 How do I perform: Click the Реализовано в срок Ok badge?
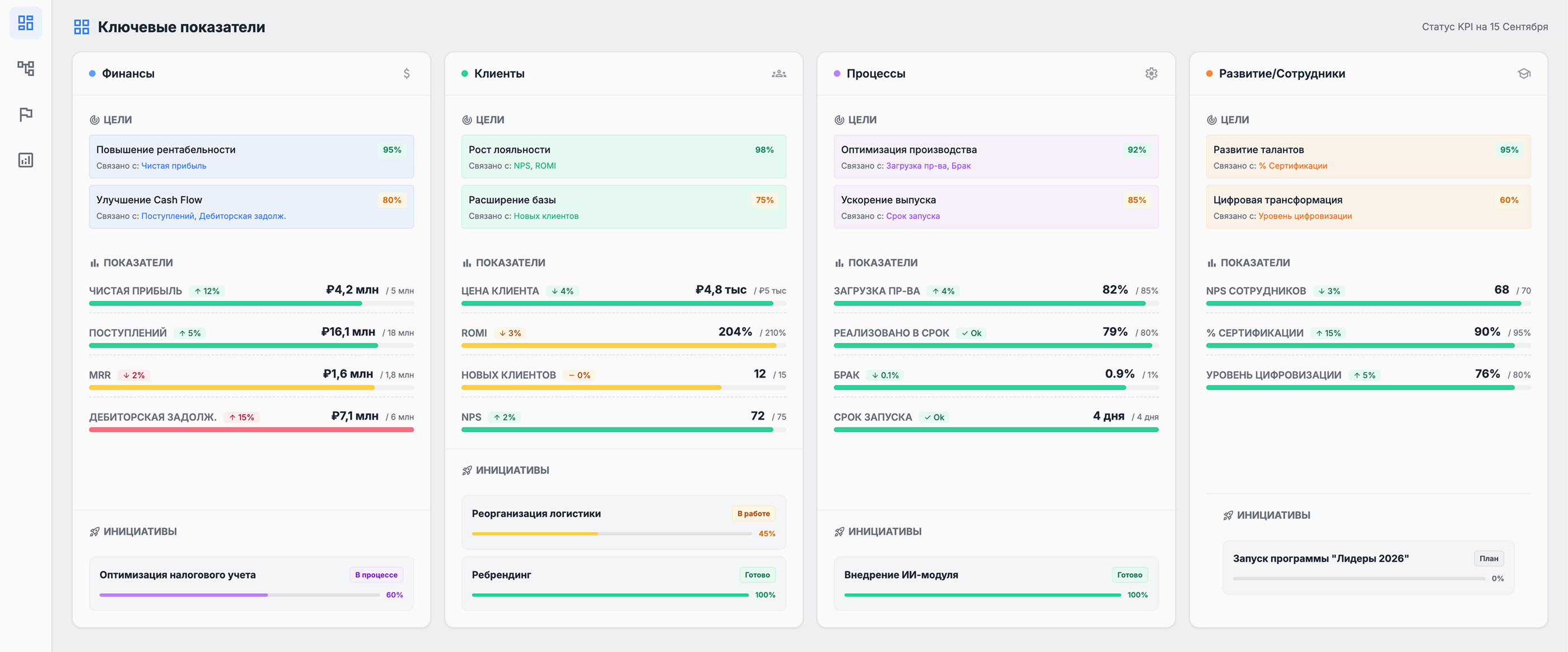pos(972,333)
